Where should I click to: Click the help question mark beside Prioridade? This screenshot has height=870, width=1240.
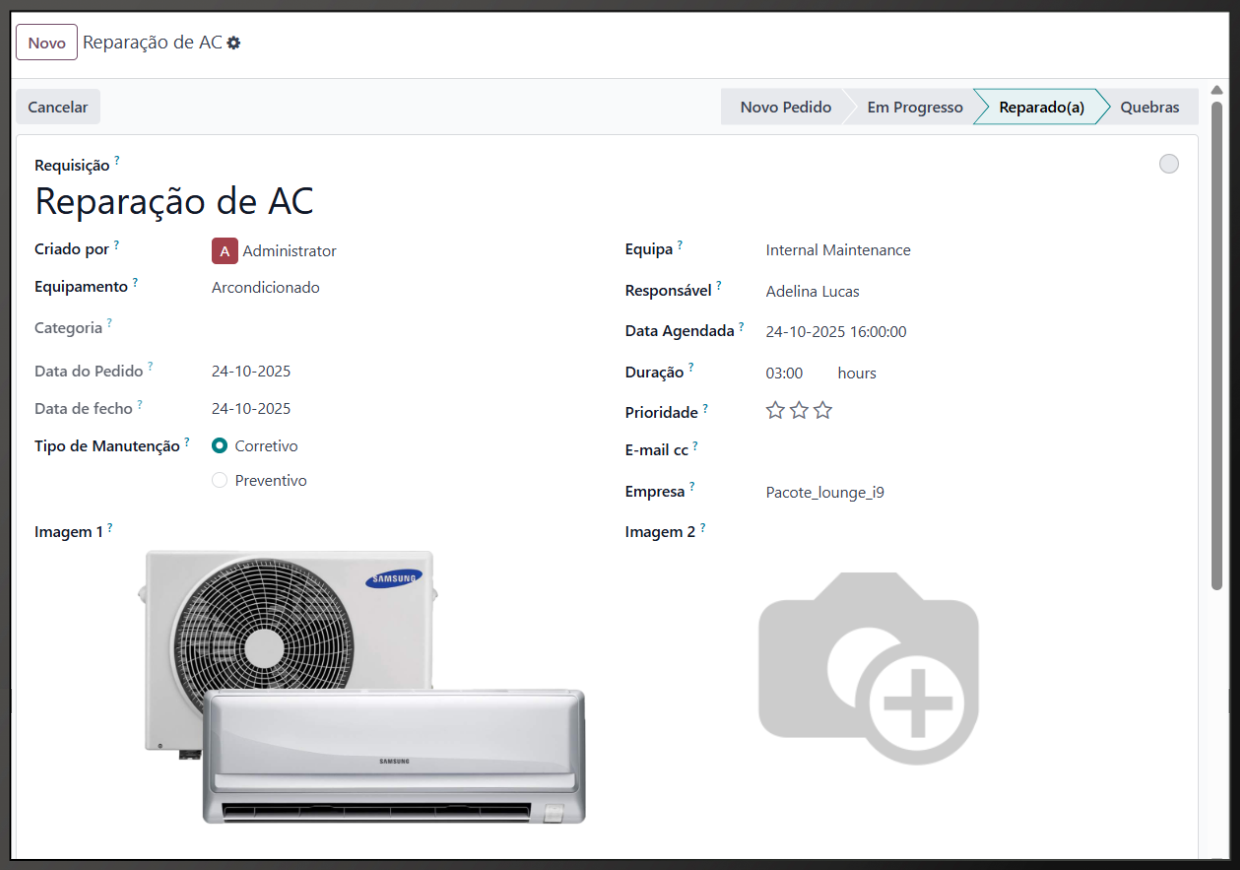(x=705, y=409)
